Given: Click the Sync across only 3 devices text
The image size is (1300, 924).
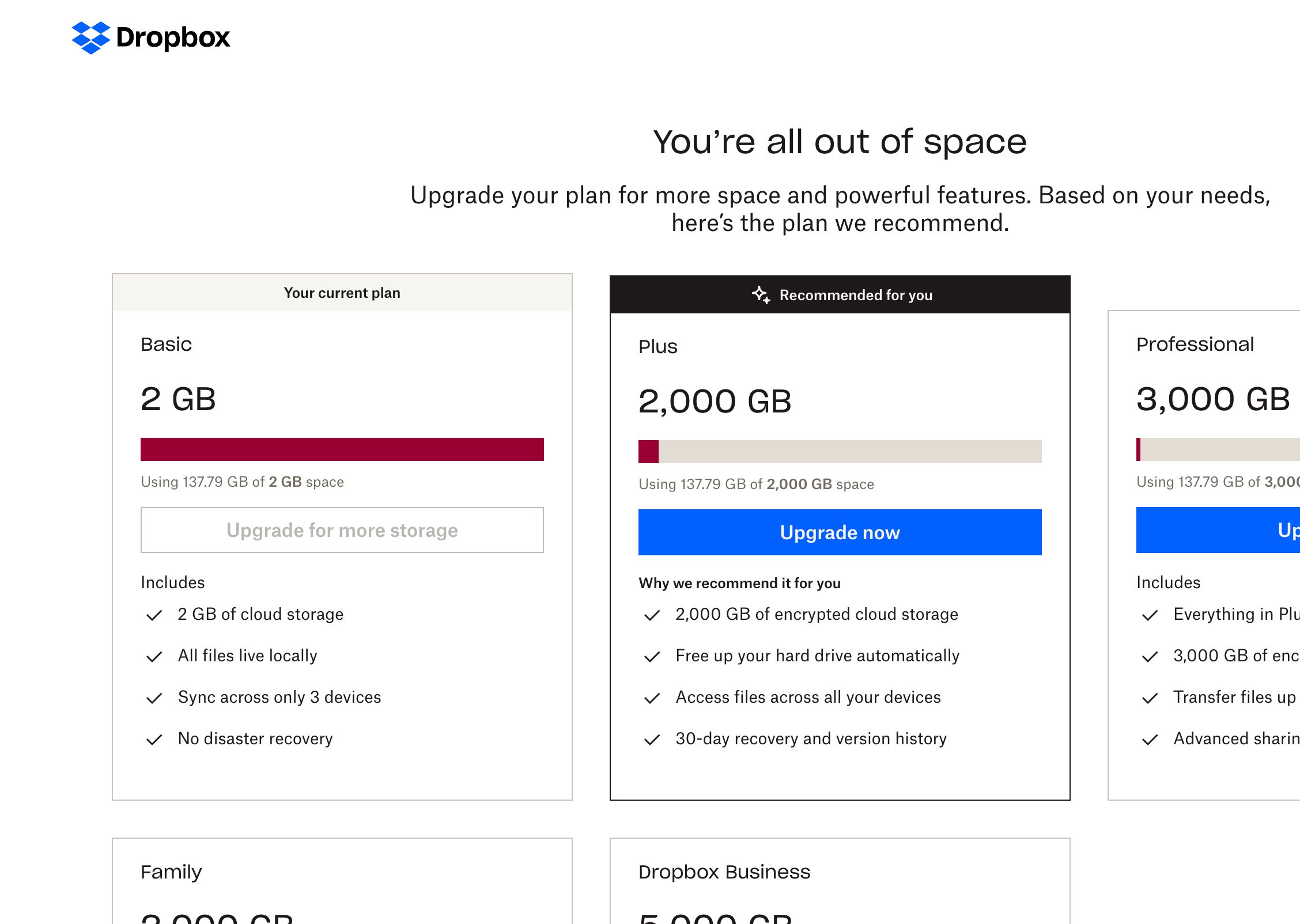Looking at the screenshot, I should pyautogui.click(x=279, y=697).
